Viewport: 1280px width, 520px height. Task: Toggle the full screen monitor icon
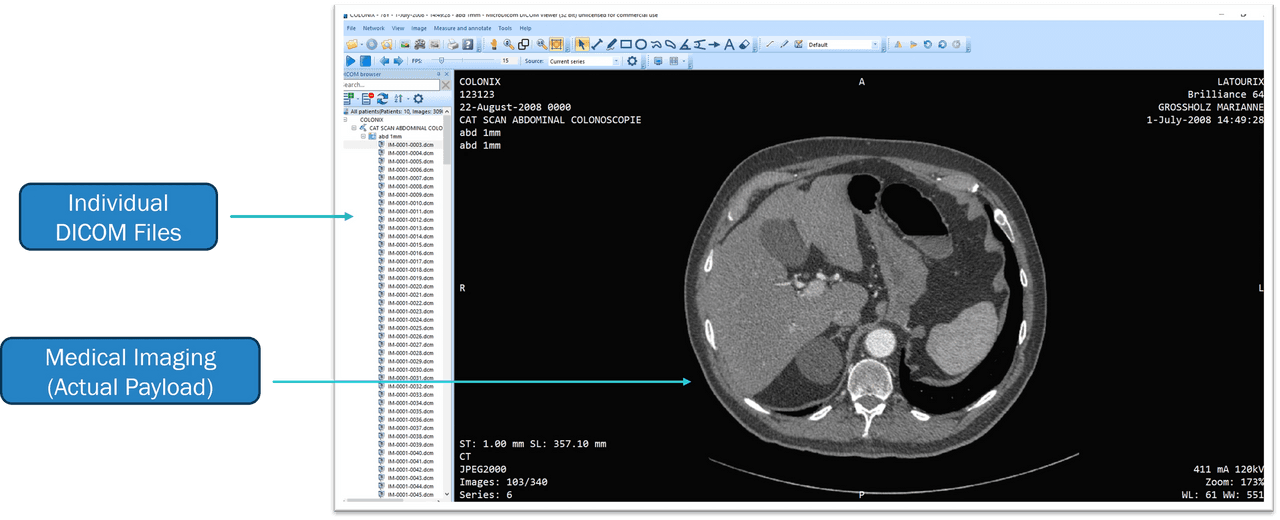[x=658, y=61]
